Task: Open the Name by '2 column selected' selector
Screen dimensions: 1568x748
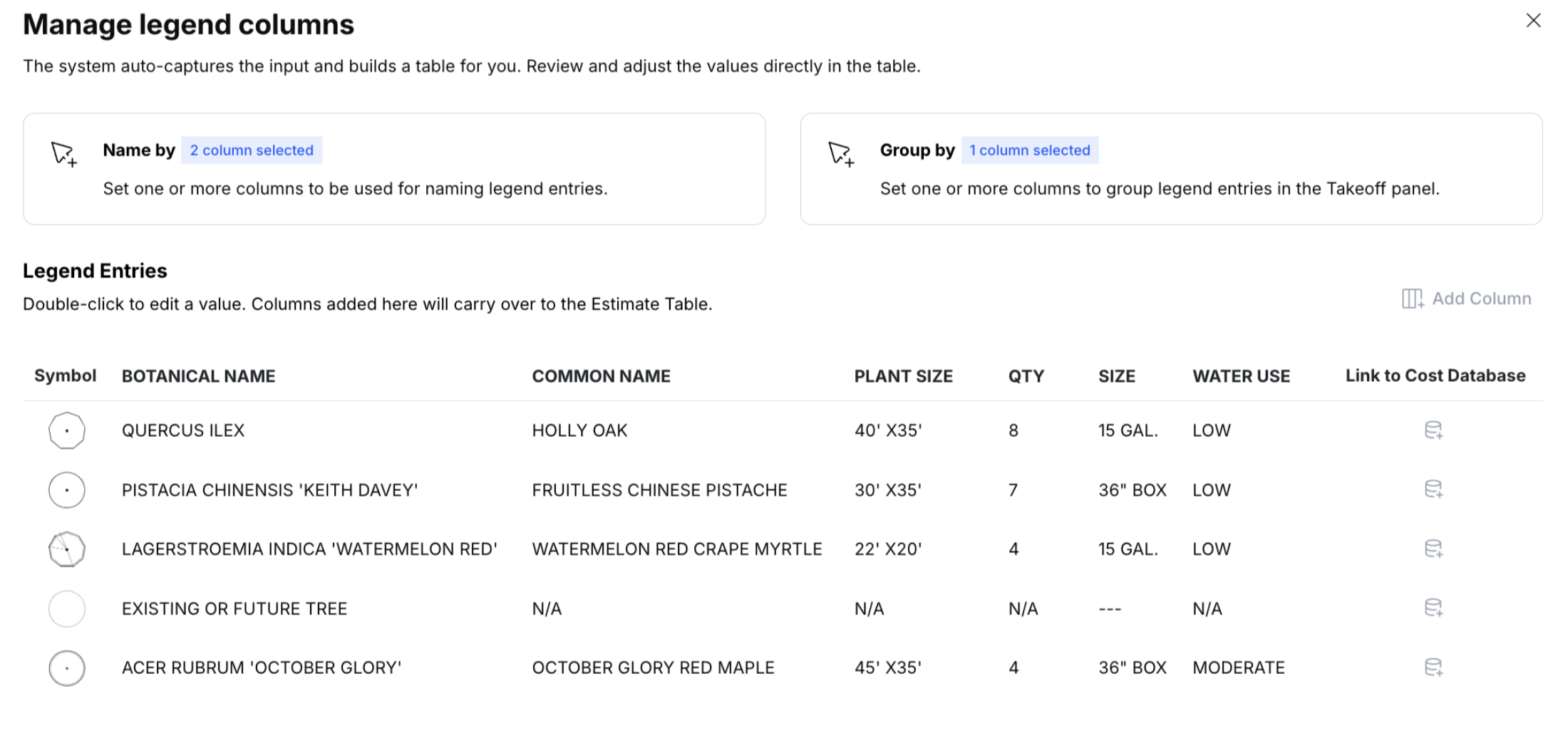Action: [252, 150]
